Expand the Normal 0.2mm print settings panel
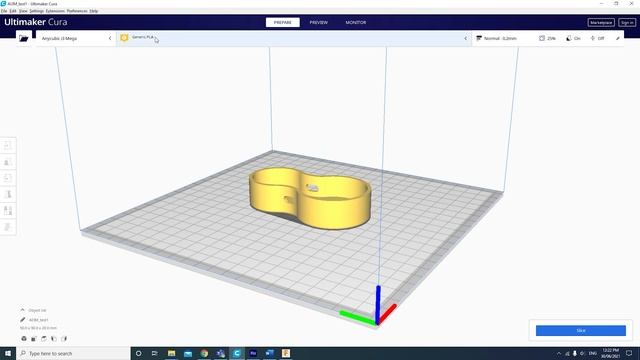 tap(548, 38)
